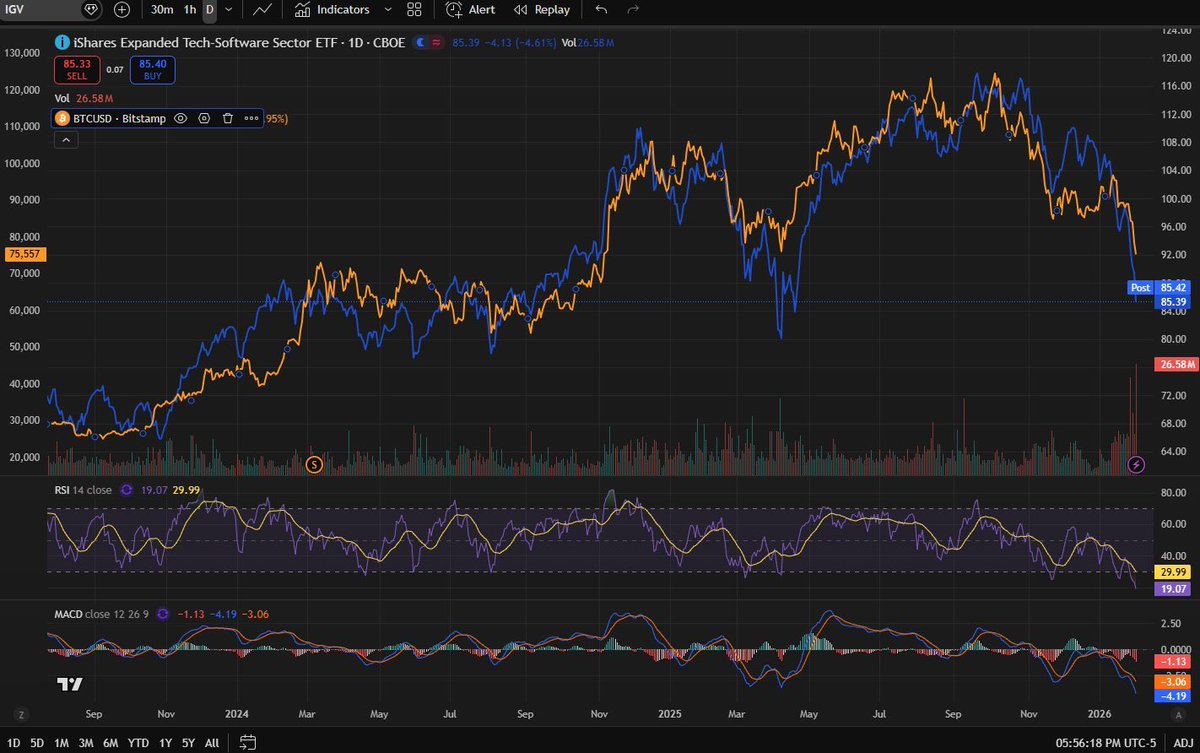Expand the indicator favorites dropdown chevron
Screen dimensions: 1200x753
[x=388, y=9]
